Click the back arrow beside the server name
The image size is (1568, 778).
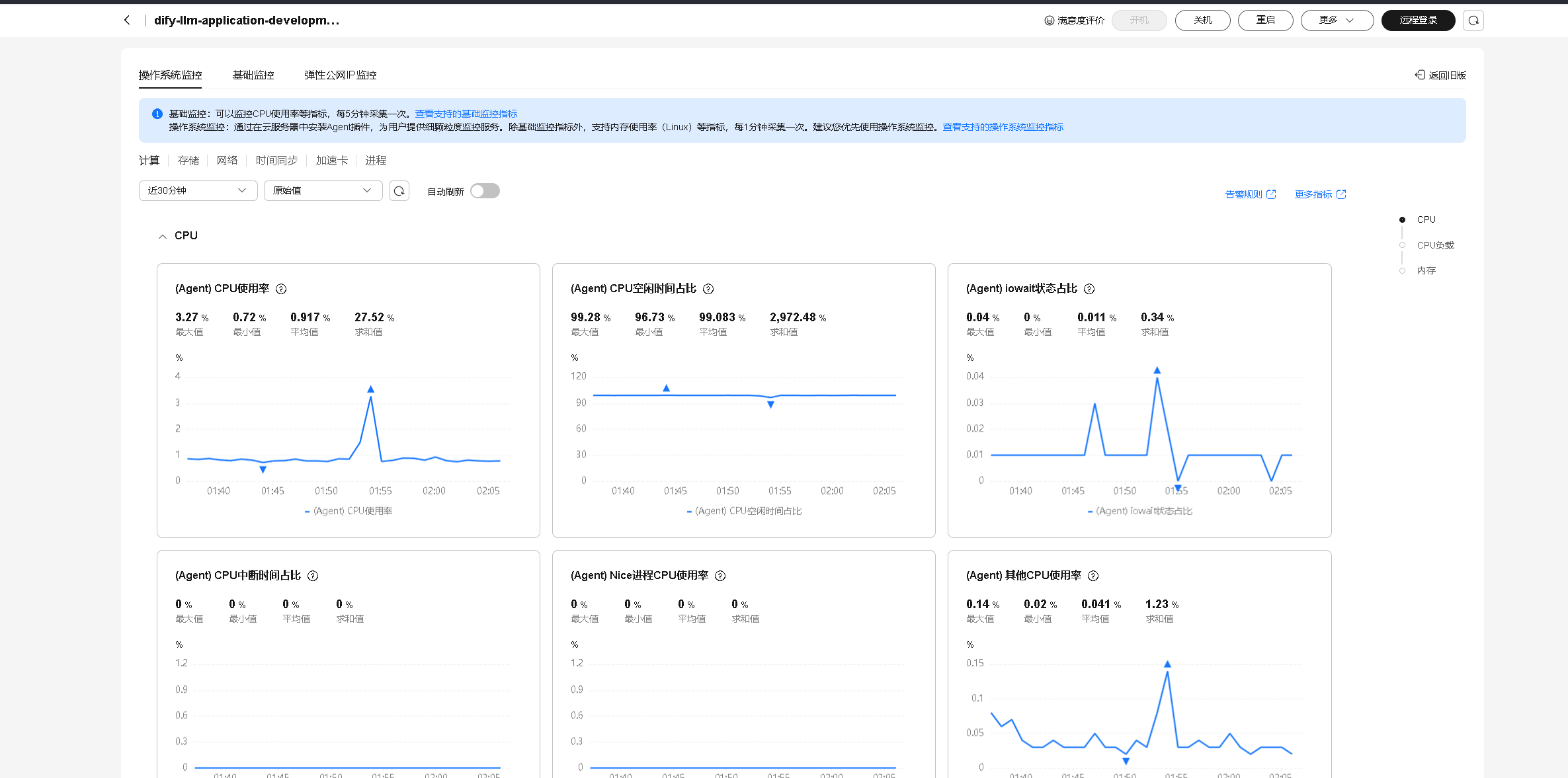pos(127,20)
